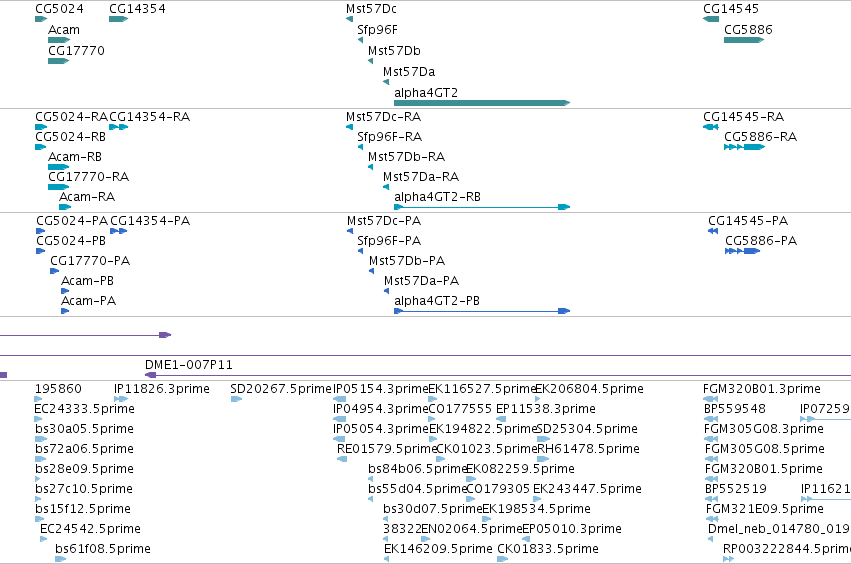Click protein Mst57Db-PA
Image resolution: width=851 pixels, height=564 pixels.
click(x=407, y=261)
